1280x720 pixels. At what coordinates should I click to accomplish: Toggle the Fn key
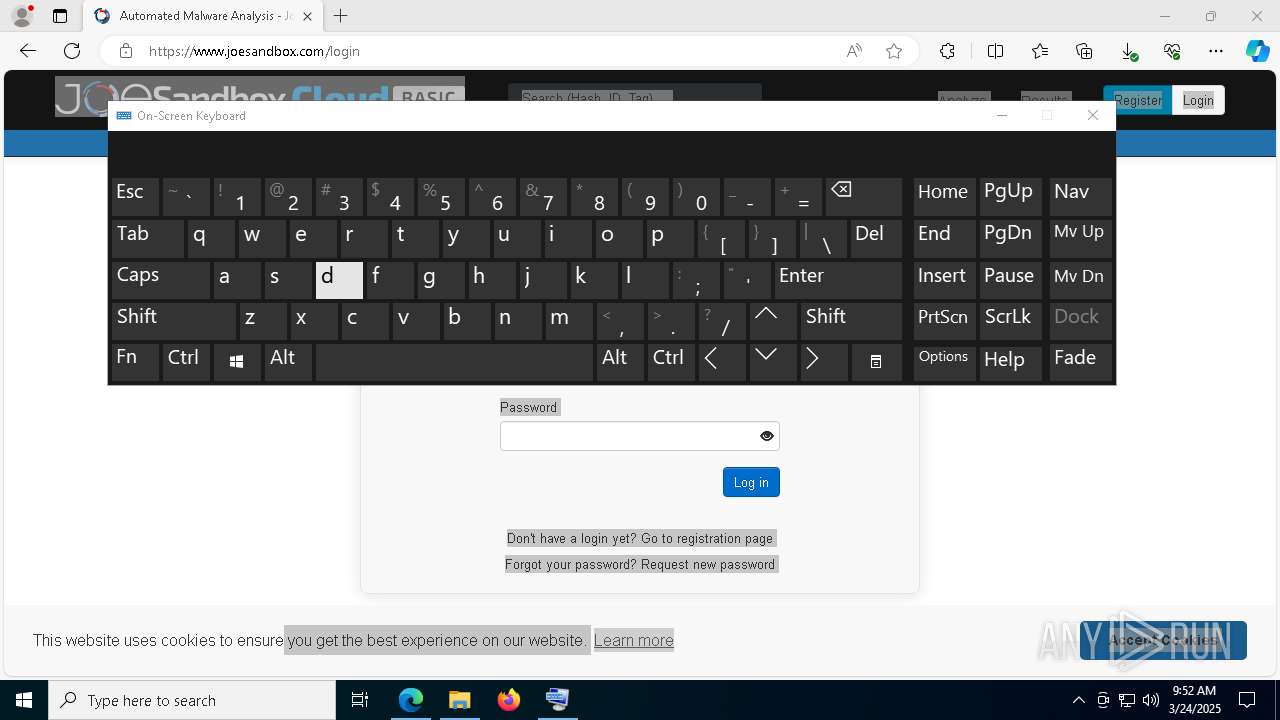(135, 362)
